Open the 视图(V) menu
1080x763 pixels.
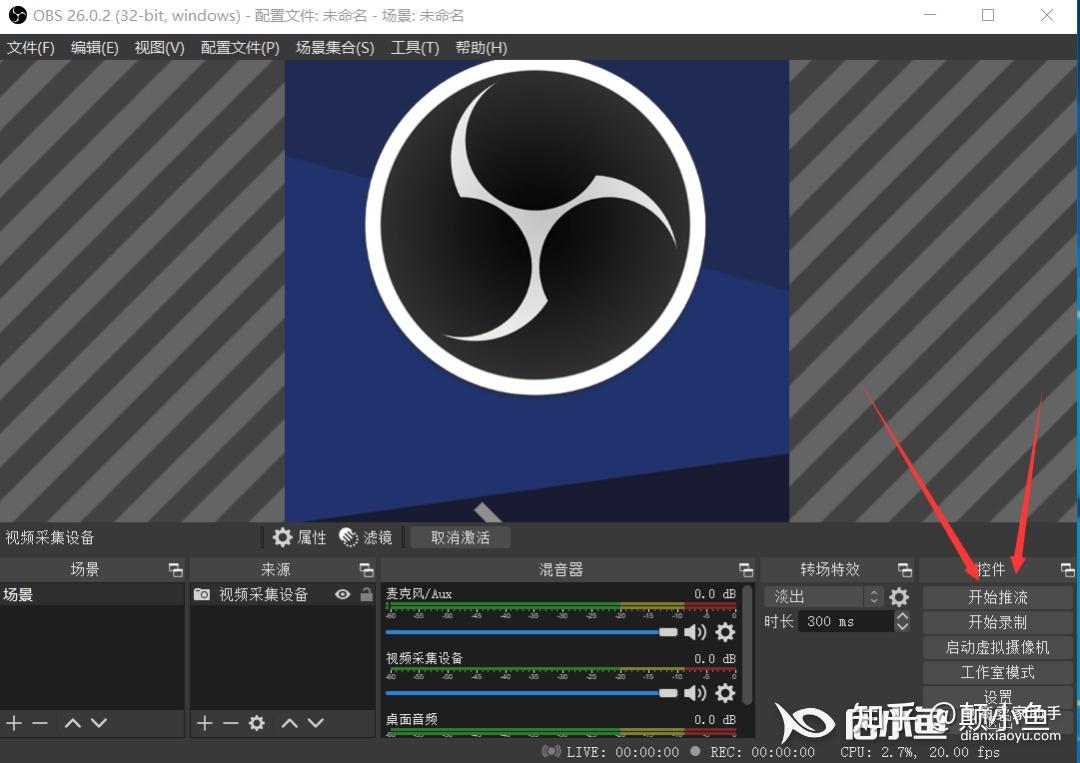point(159,48)
